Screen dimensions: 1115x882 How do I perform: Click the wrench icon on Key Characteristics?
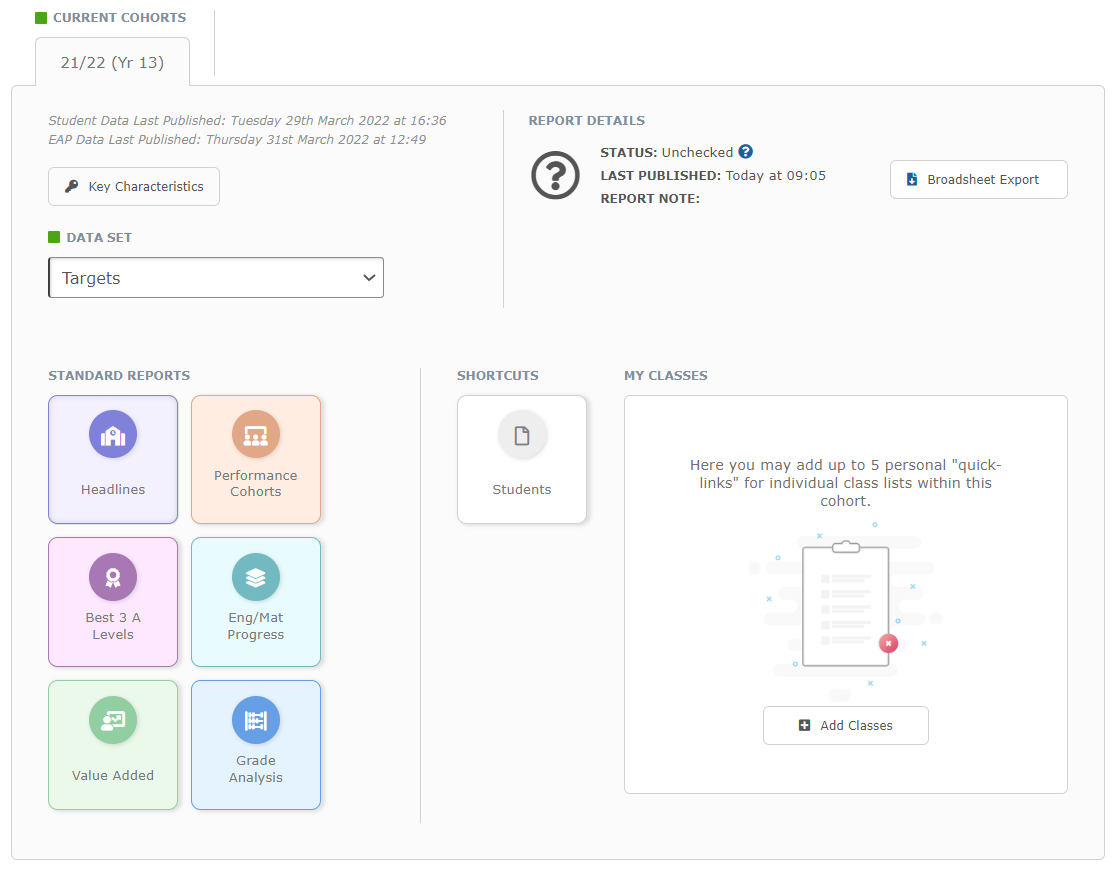point(73,186)
